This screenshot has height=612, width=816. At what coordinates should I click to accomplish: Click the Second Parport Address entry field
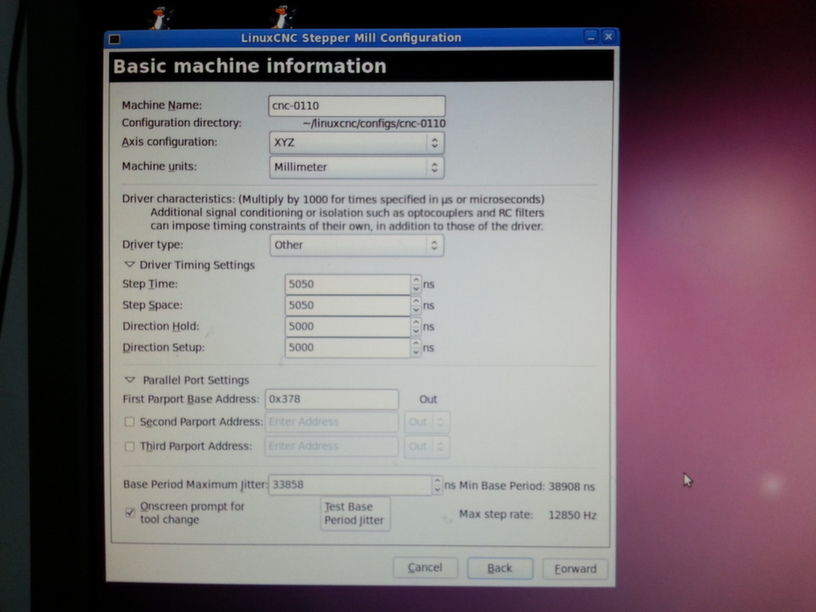tap(332, 422)
